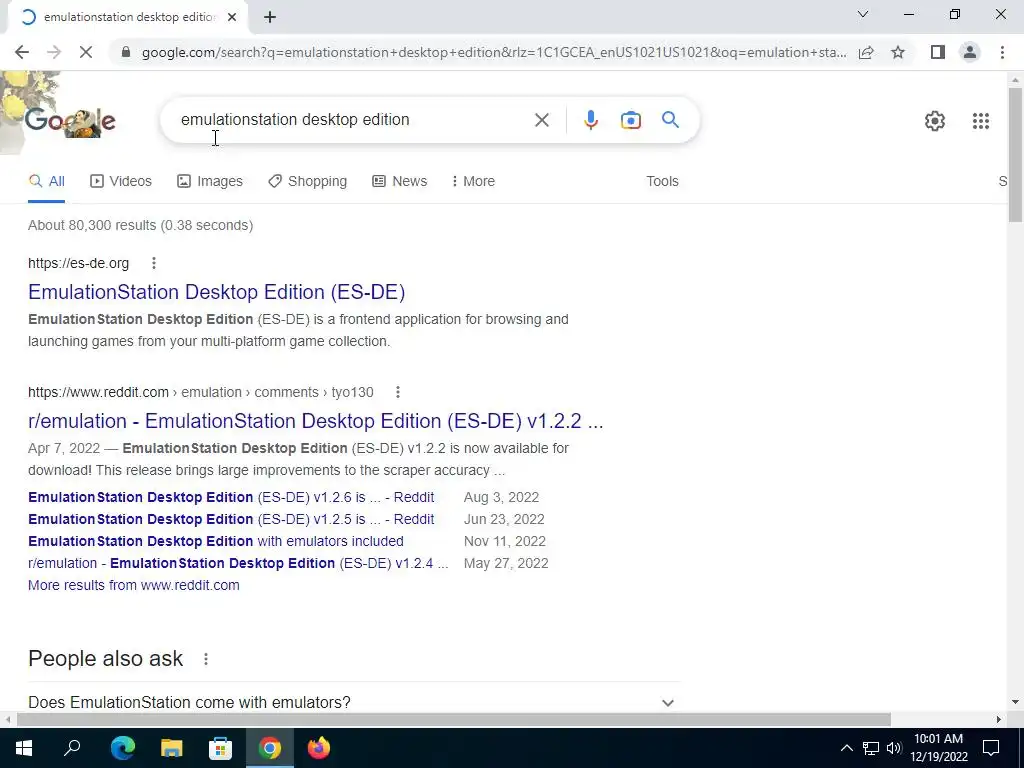Share this page from address bar
The image size is (1024, 768).
(x=866, y=52)
